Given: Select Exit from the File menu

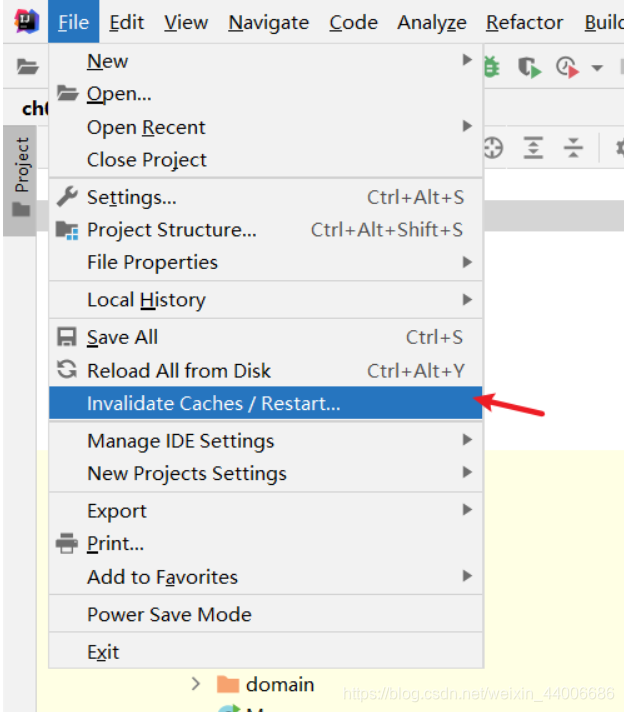Looking at the screenshot, I should [x=266, y=652].
